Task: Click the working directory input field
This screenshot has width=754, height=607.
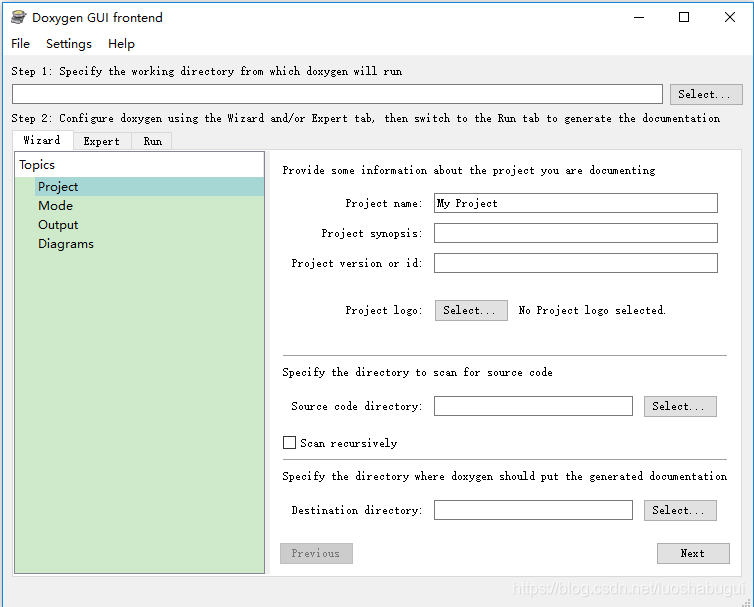Action: [337, 94]
